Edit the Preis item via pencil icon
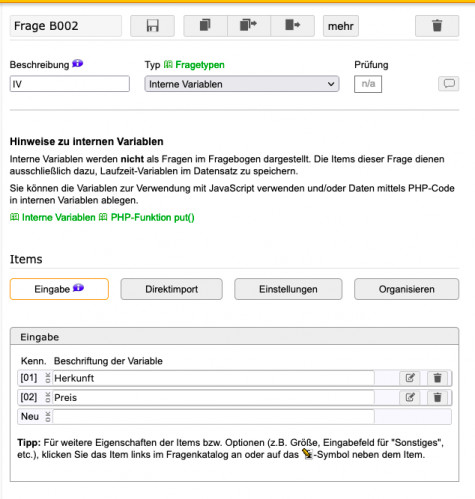Viewport: 475px width, 499px height. pos(410,397)
